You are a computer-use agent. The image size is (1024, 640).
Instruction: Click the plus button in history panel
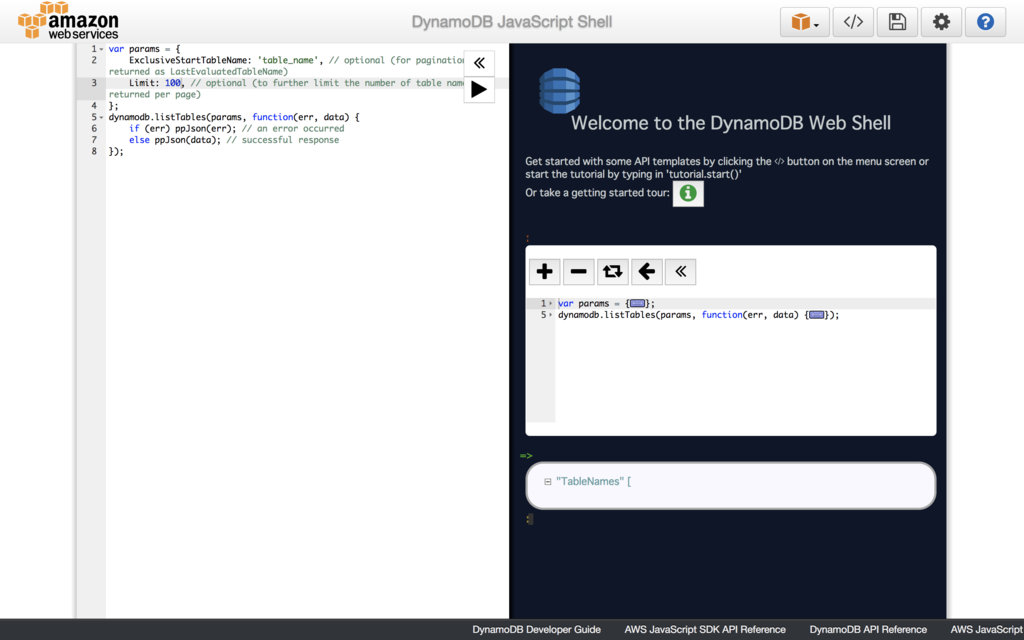coord(545,272)
